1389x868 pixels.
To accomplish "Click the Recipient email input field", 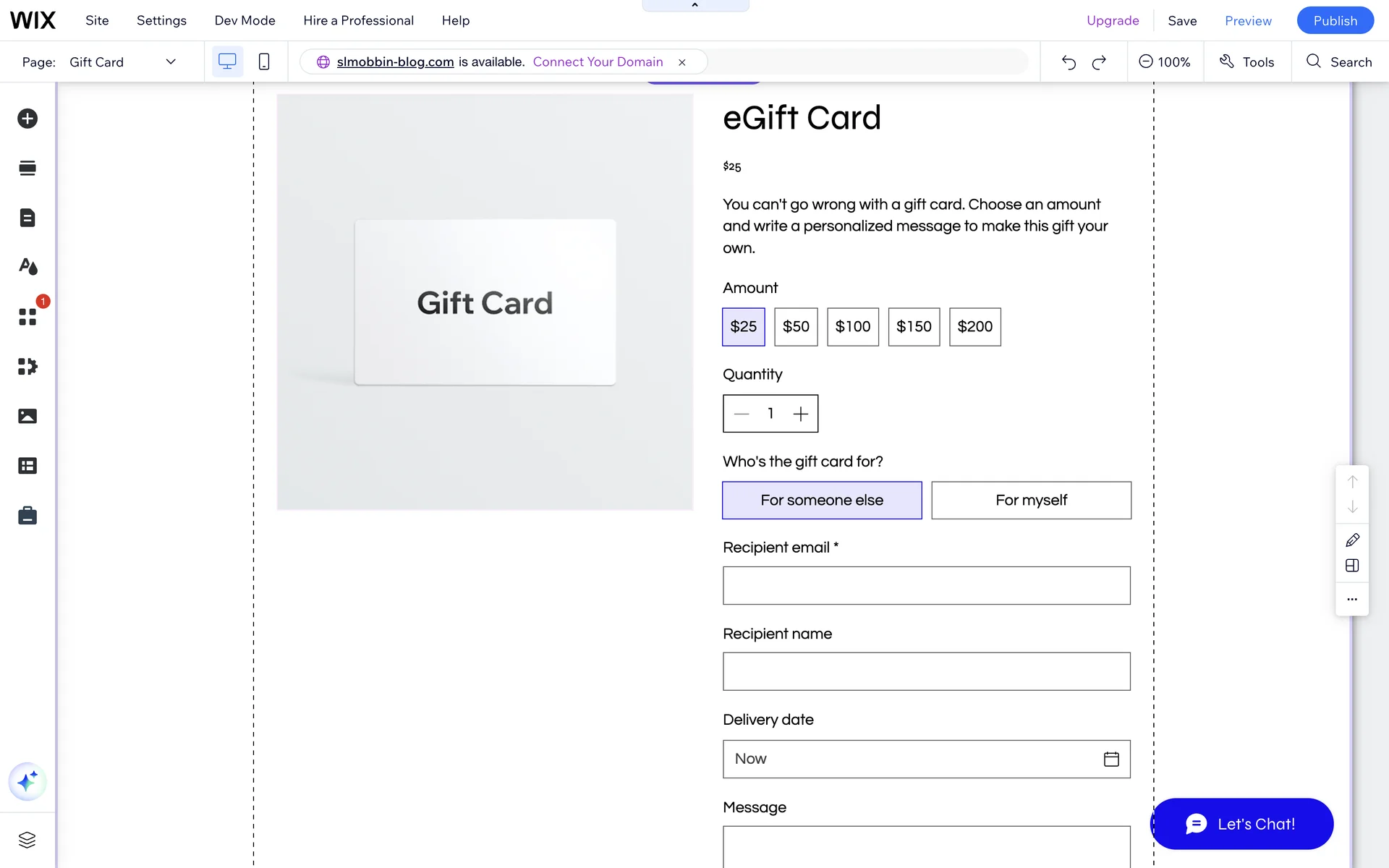I will 926,586.
